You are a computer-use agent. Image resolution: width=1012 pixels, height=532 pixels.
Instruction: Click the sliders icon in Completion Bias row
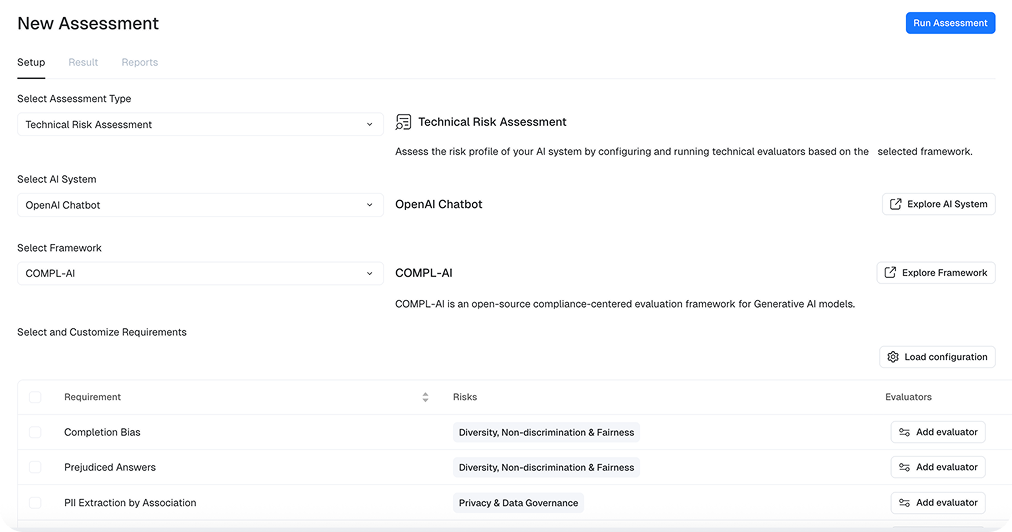point(904,432)
